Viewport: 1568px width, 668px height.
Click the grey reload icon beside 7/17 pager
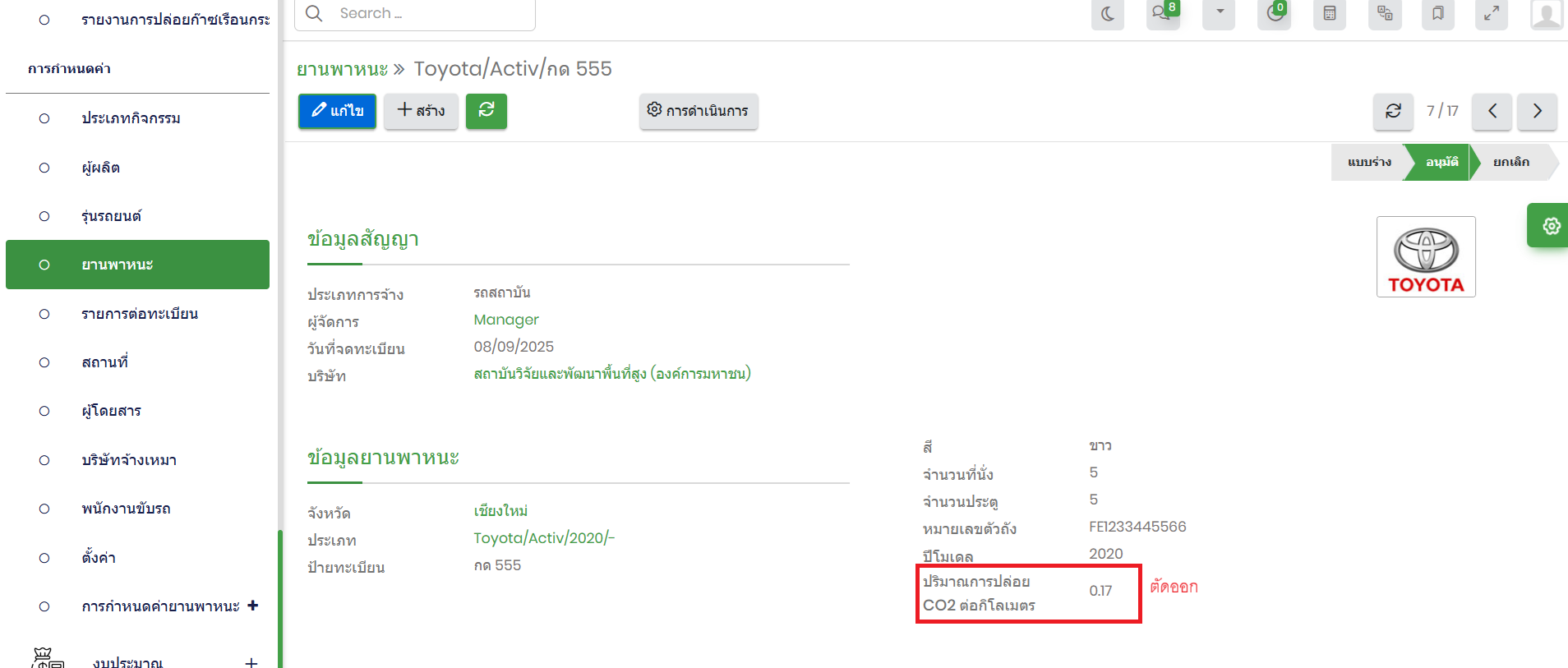(1393, 111)
